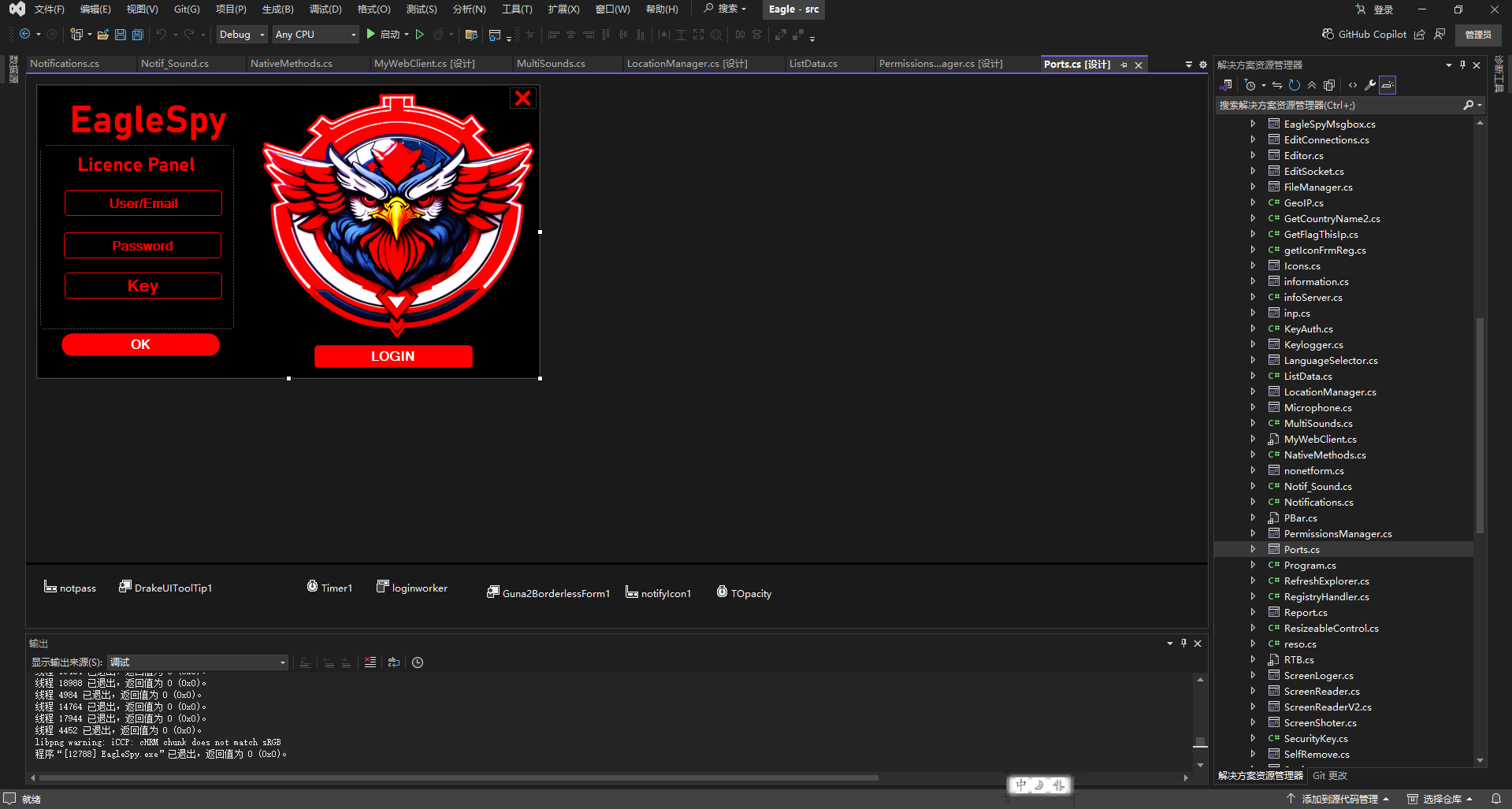Select the notifyIcon1 component in tray
The image size is (1512, 809).
coord(659,593)
